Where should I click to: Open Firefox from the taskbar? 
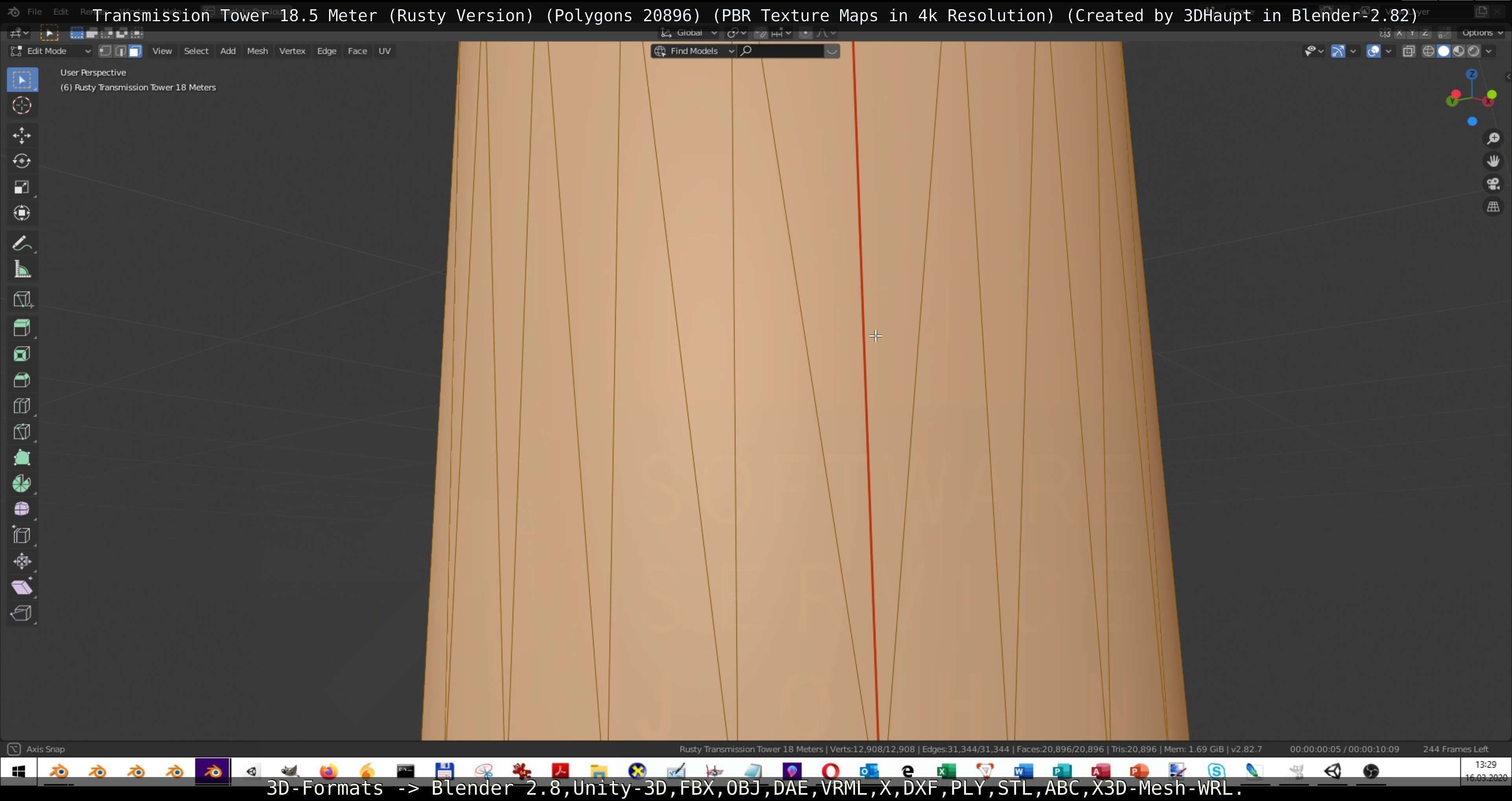(329, 771)
